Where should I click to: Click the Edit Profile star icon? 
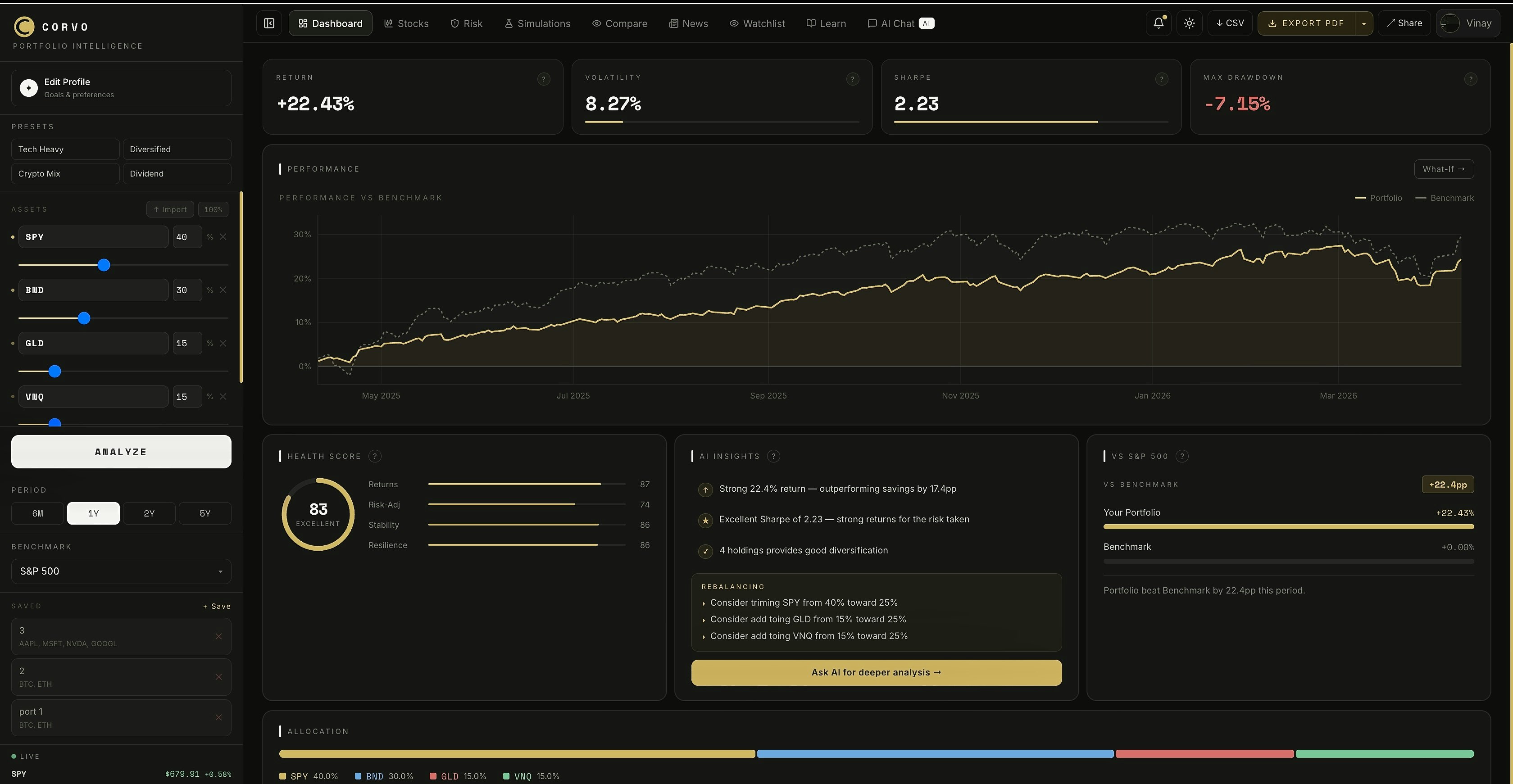(x=29, y=88)
